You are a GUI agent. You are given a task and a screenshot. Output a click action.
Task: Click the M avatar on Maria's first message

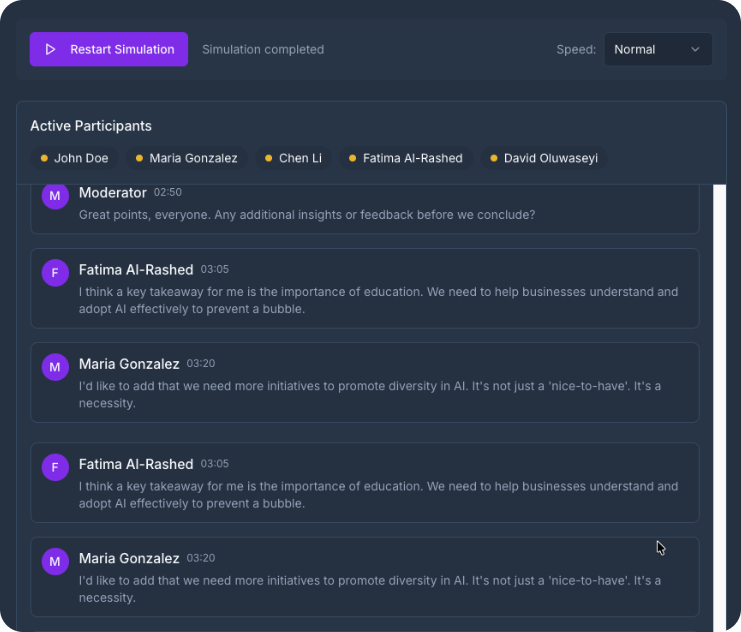coord(55,367)
